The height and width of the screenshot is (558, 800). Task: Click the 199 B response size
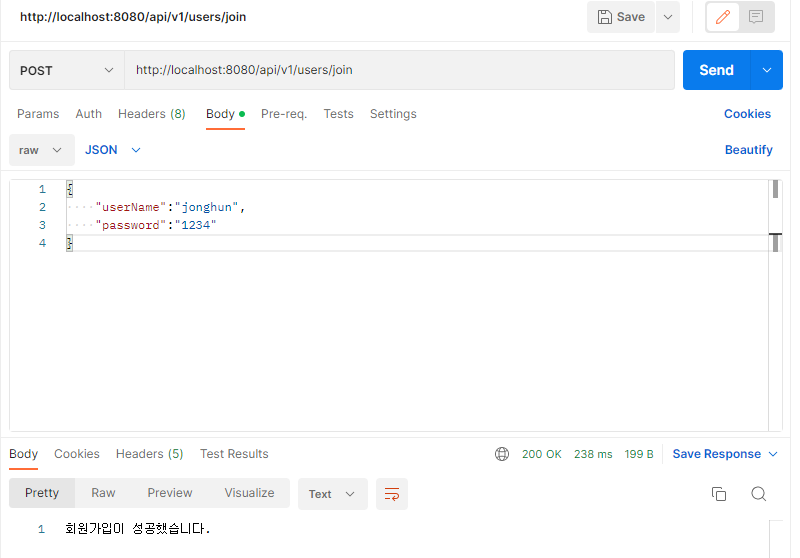pyautogui.click(x=639, y=454)
